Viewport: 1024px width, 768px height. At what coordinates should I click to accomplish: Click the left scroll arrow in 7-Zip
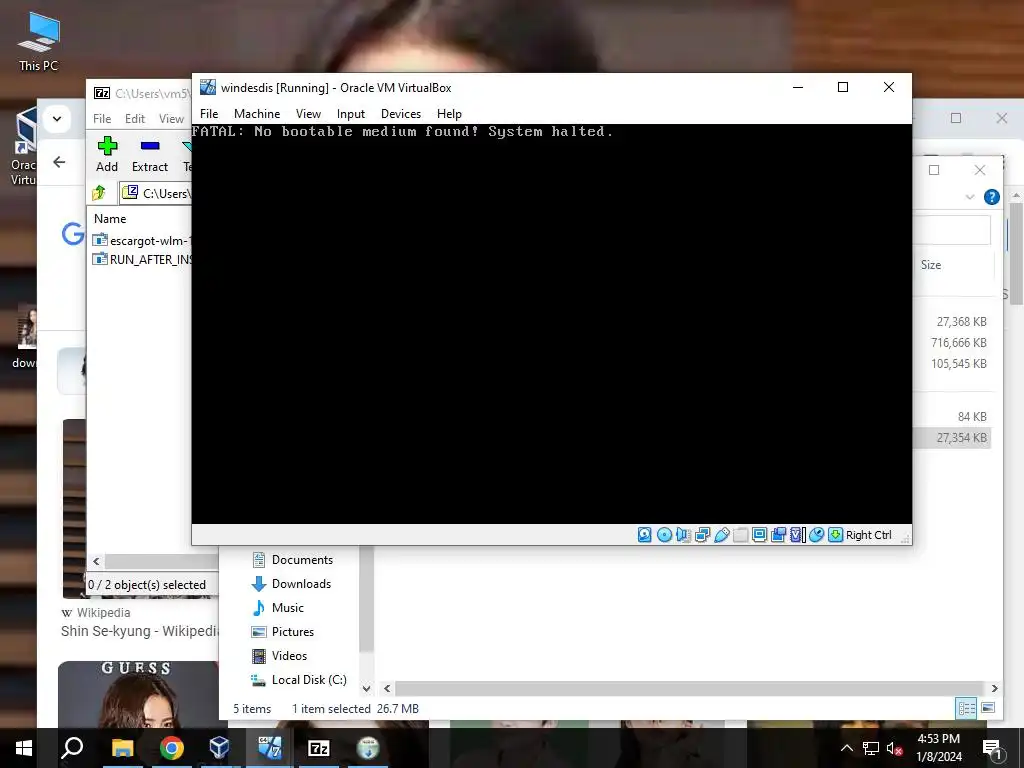coord(97,562)
